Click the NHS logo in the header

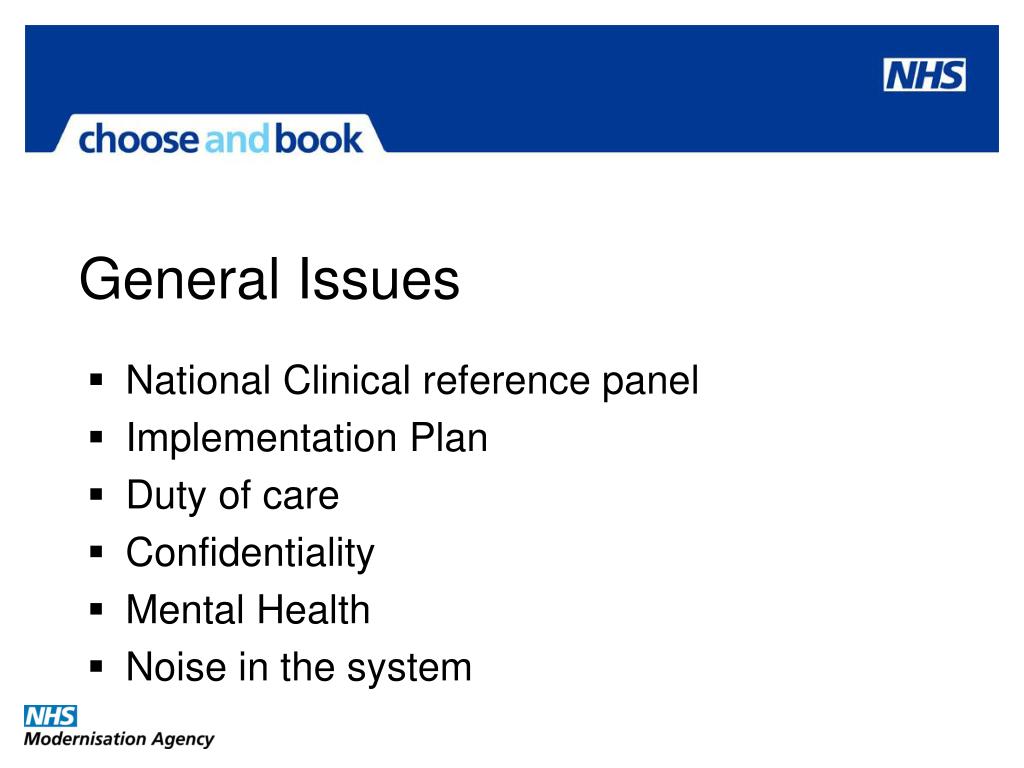(x=924, y=74)
